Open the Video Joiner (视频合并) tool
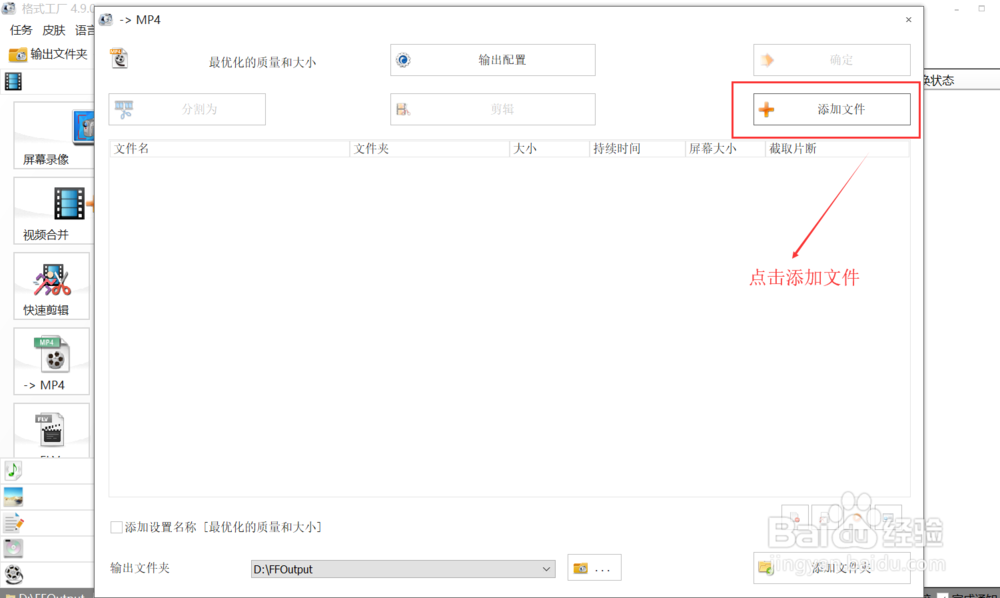1000x598 pixels. coord(51,208)
